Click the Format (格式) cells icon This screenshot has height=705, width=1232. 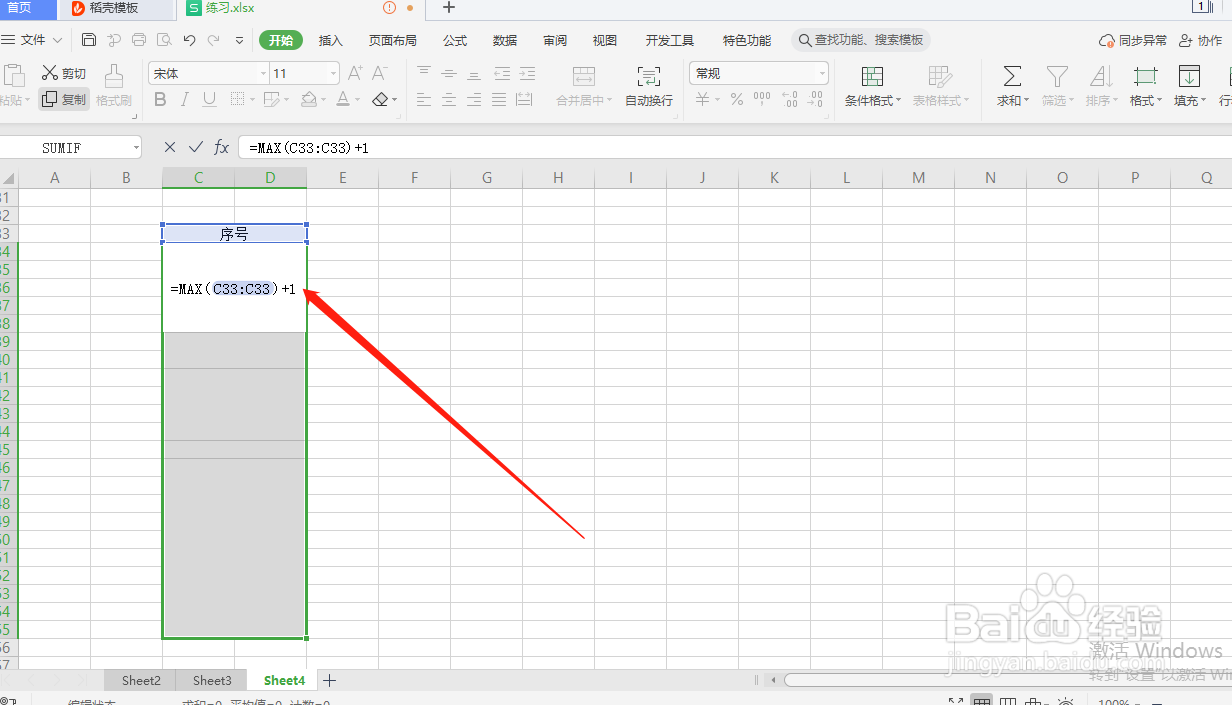pyautogui.click(x=1146, y=76)
